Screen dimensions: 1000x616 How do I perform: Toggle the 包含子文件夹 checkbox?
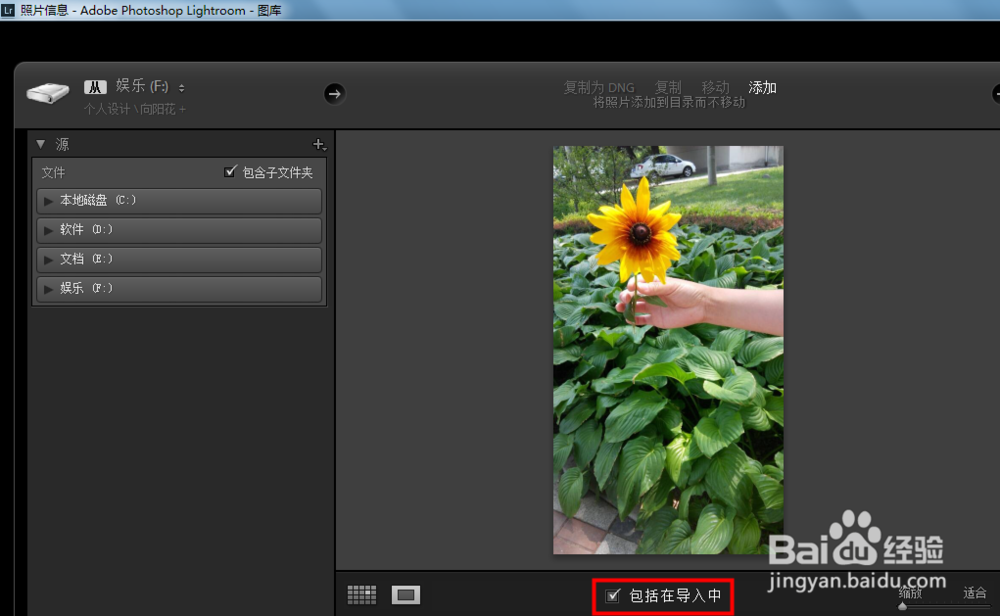coord(230,172)
